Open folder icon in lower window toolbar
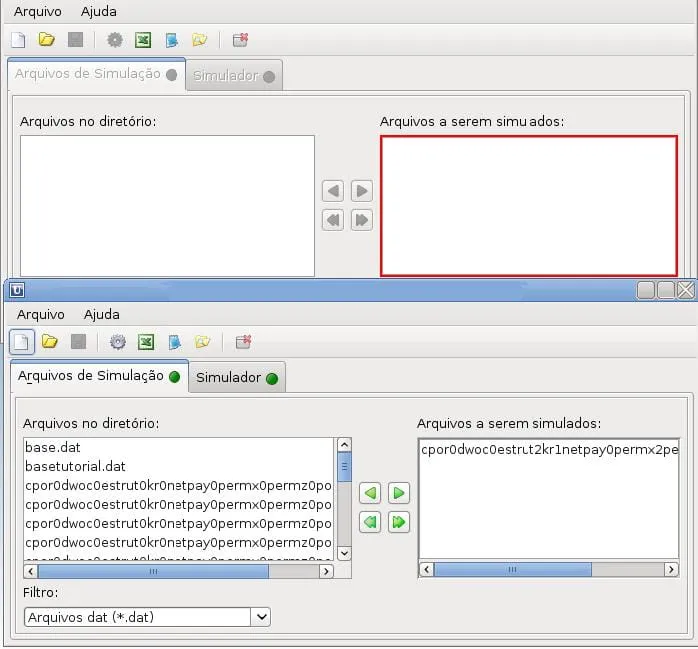Viewport: 698px width, 649px height. [49, 342]
